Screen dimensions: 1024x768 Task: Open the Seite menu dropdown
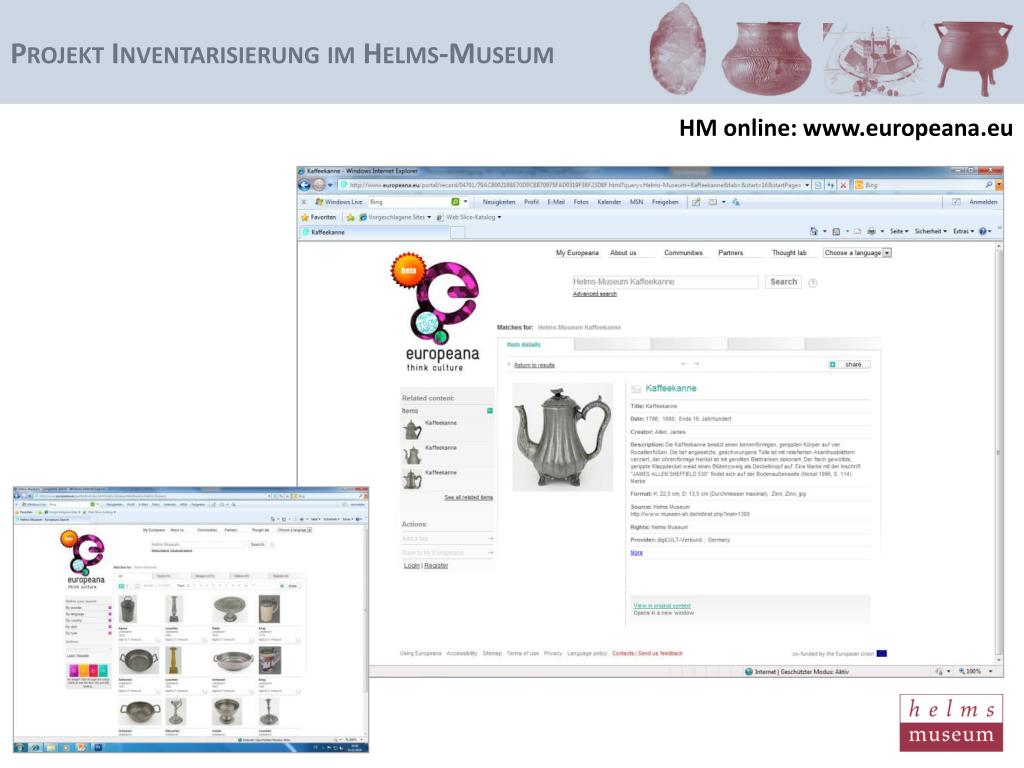click(899, 231)
